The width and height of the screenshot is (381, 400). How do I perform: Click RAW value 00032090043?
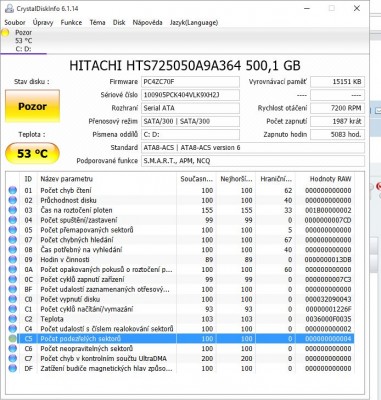pos(328,299)
